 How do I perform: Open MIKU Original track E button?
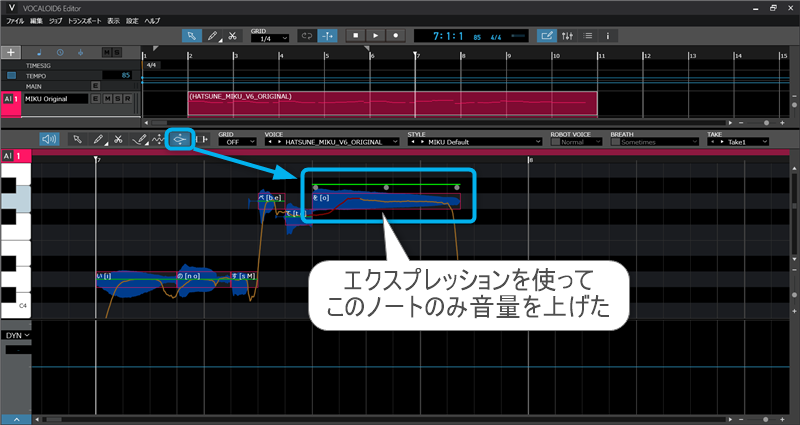click(x=95, y=99)
